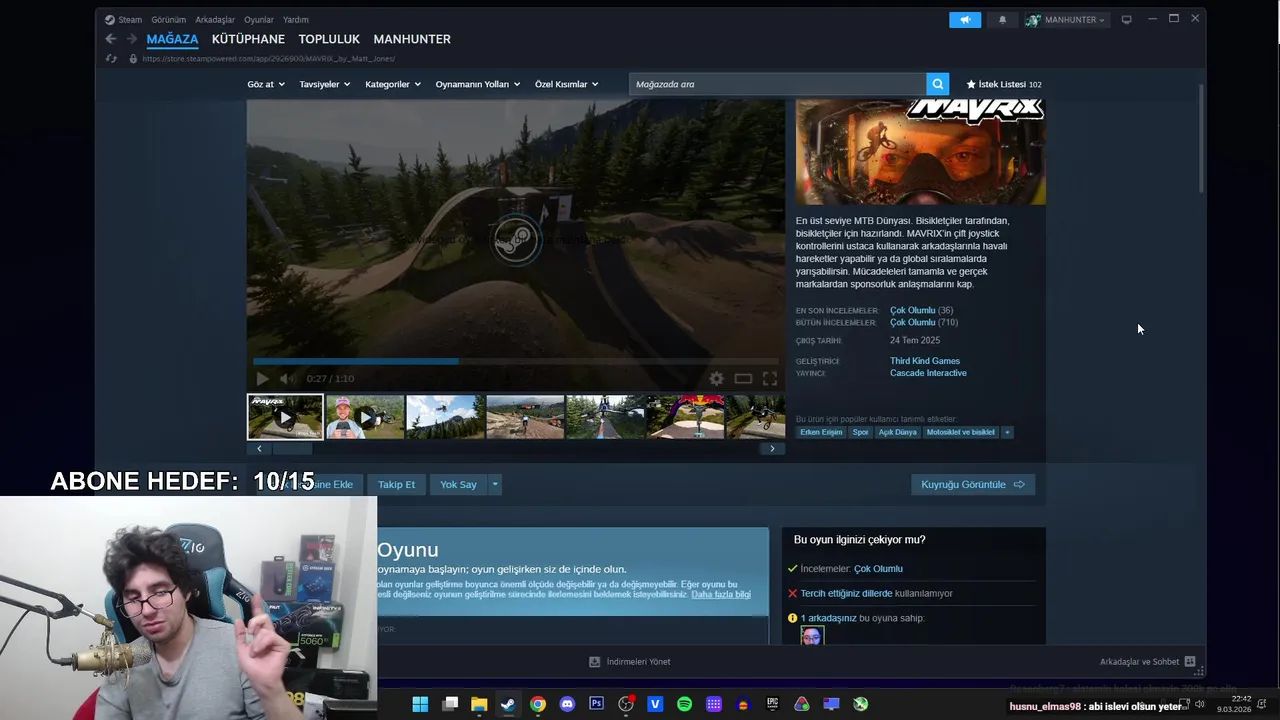The image size is (1280, 720).
Task: Open Third Kind Games developer link
Action: [925, 361]
